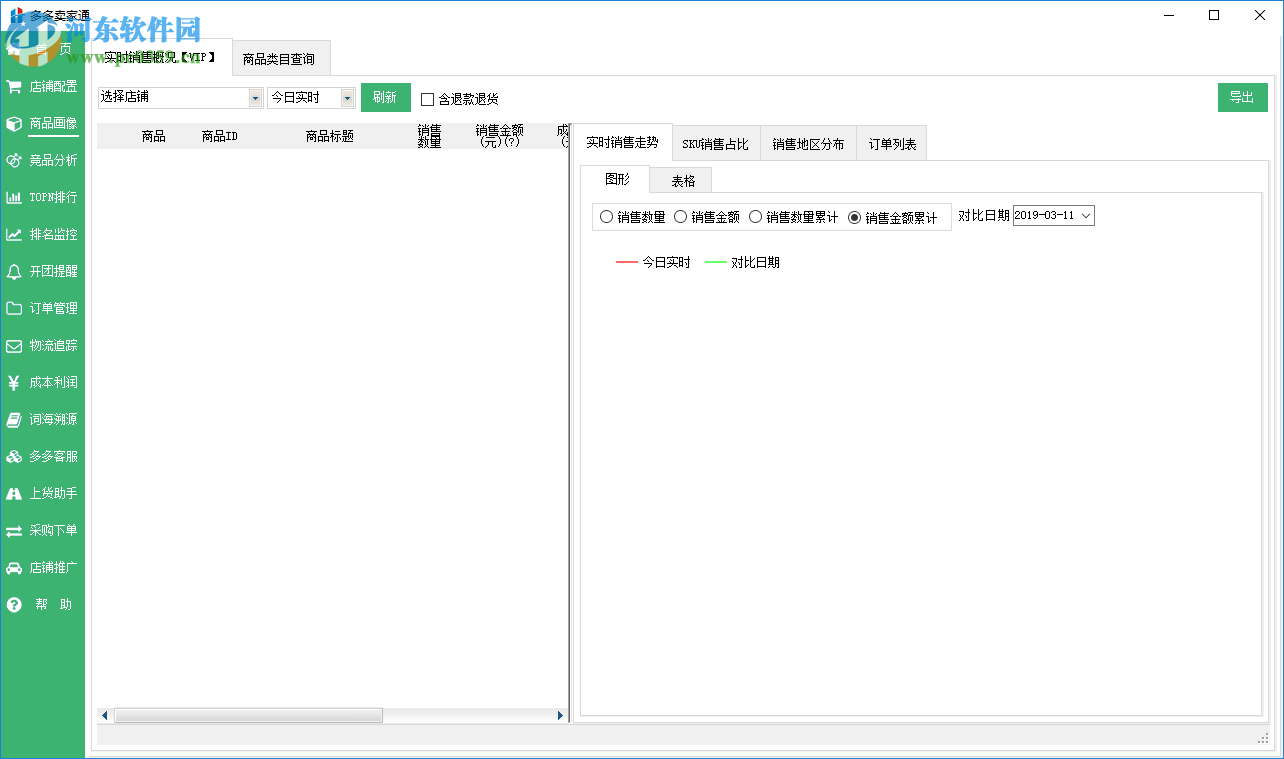Image resolution: width=1284 pixels, height=759 pixels.
Task: Open the 订单管理 folder icon
Action: [14, 308]
